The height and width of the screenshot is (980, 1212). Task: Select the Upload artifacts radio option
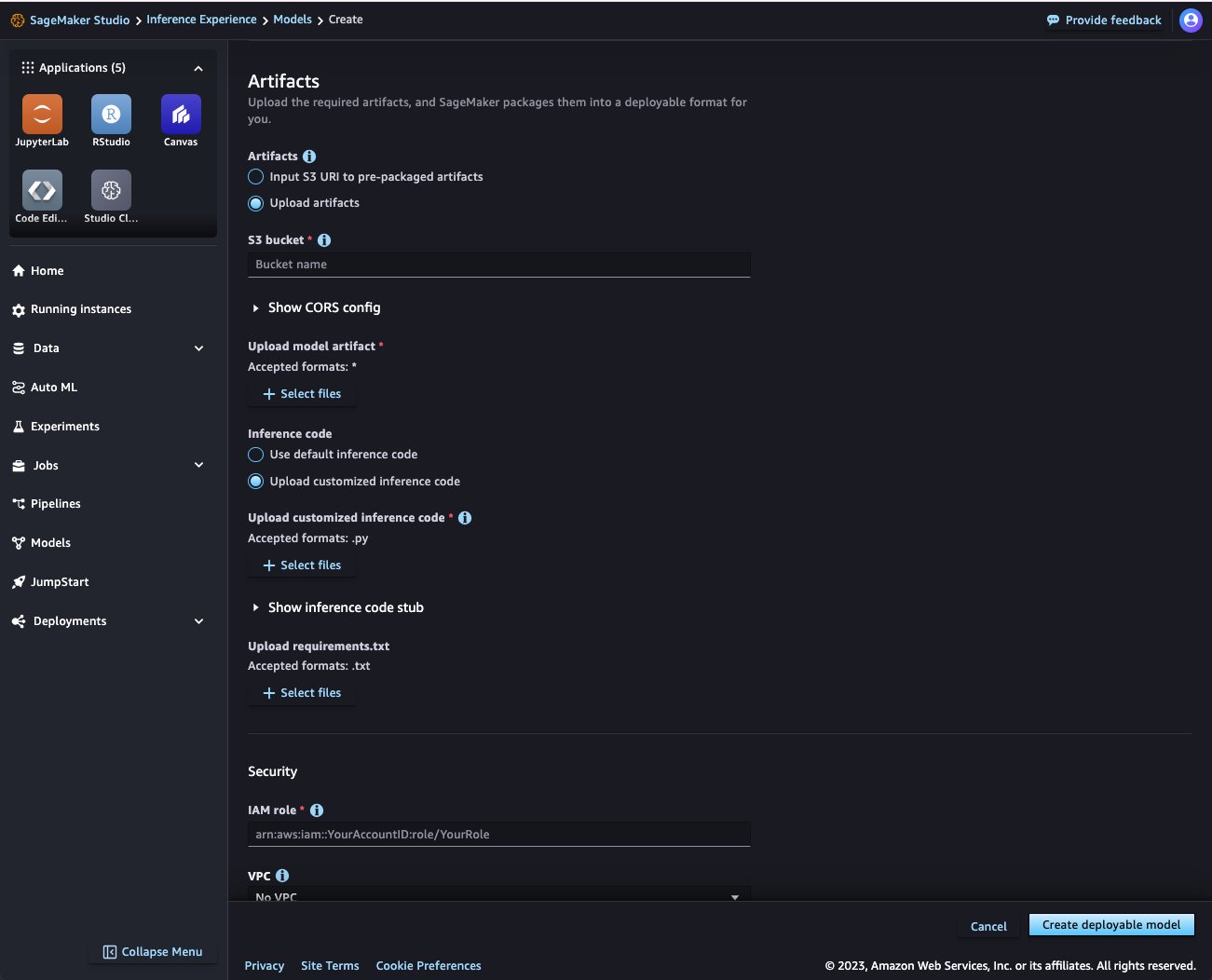[x=256, y=203]
